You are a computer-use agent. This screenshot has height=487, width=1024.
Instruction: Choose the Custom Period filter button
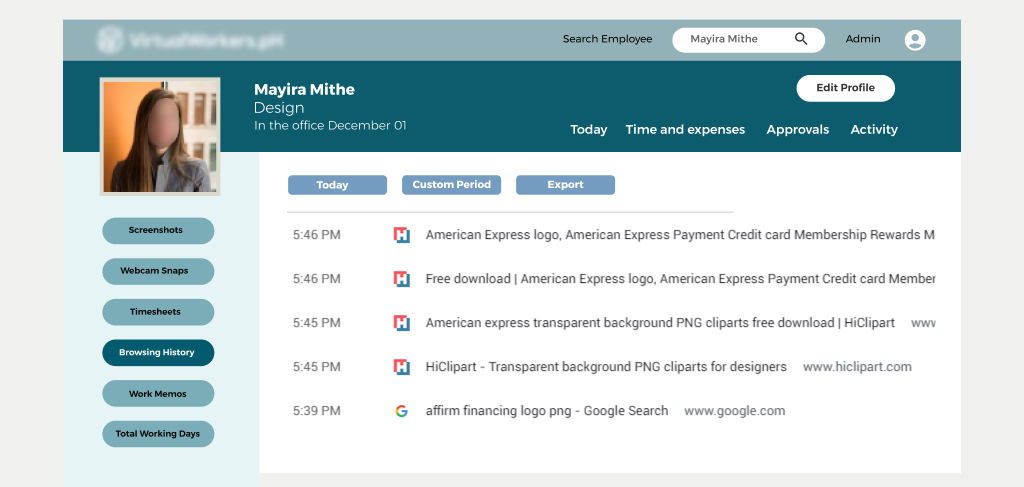pyautogui.click(x=451, y=185)
